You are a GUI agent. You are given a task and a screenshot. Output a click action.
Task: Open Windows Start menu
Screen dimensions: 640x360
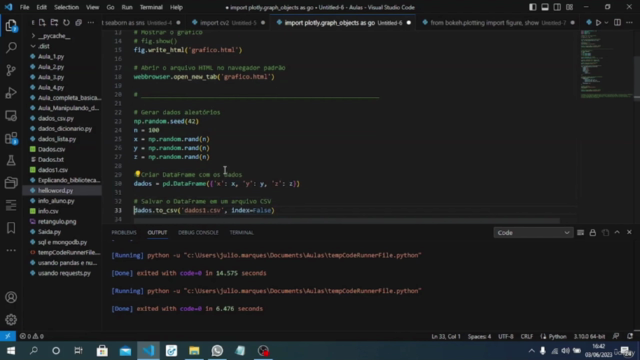(x=11, y=351)
